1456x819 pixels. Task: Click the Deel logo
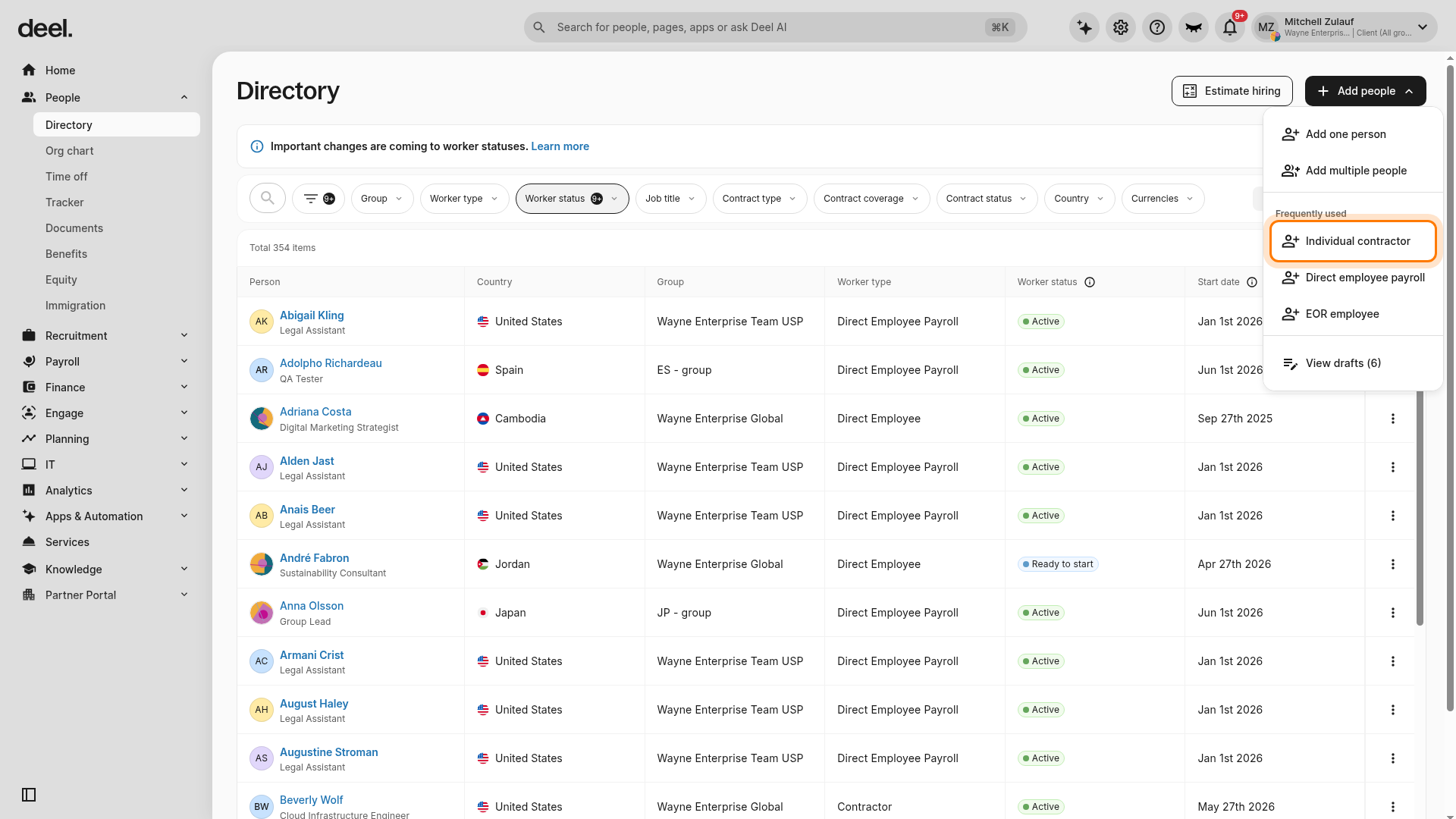pos(45,29)
